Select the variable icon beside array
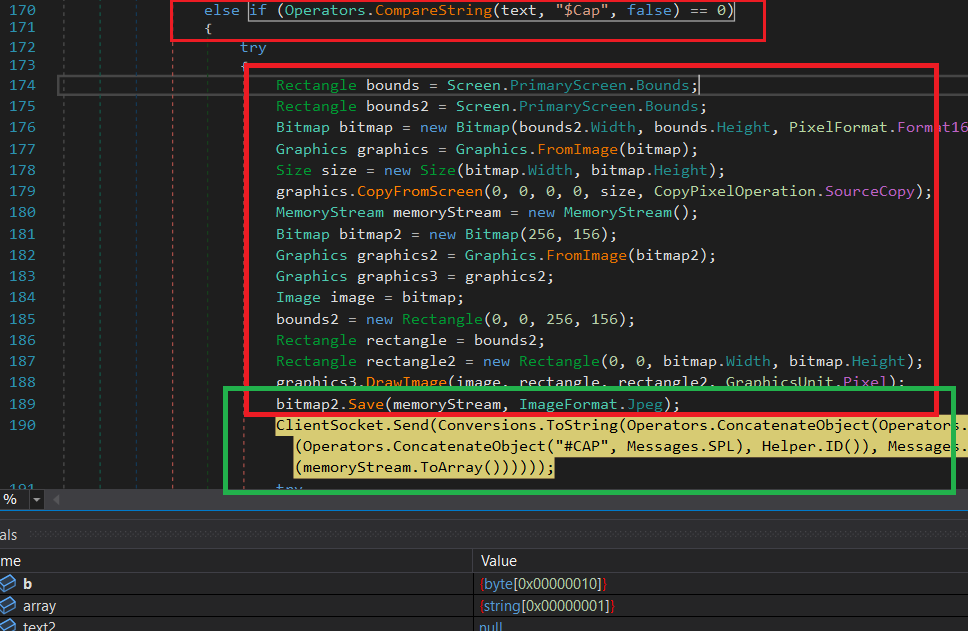 pos(8,606)
